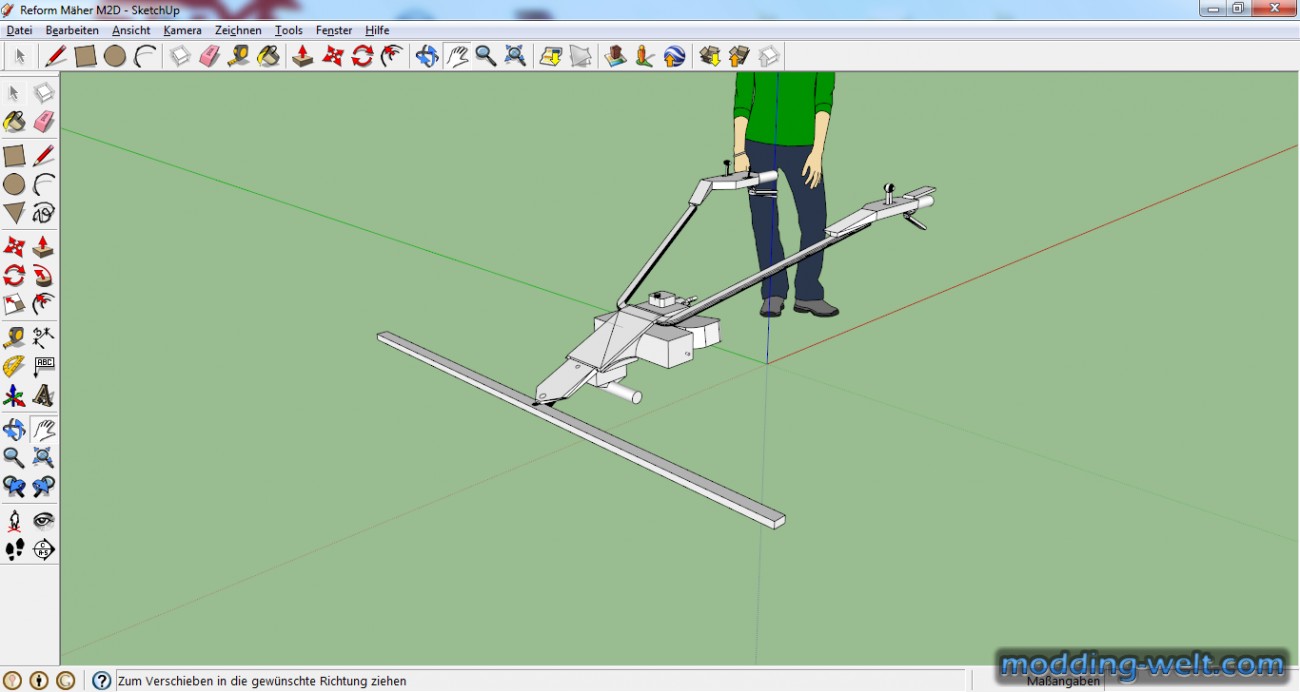Activate the Move tool in left palette
Screen dimensions: 1300x692
tap(14, 246)
